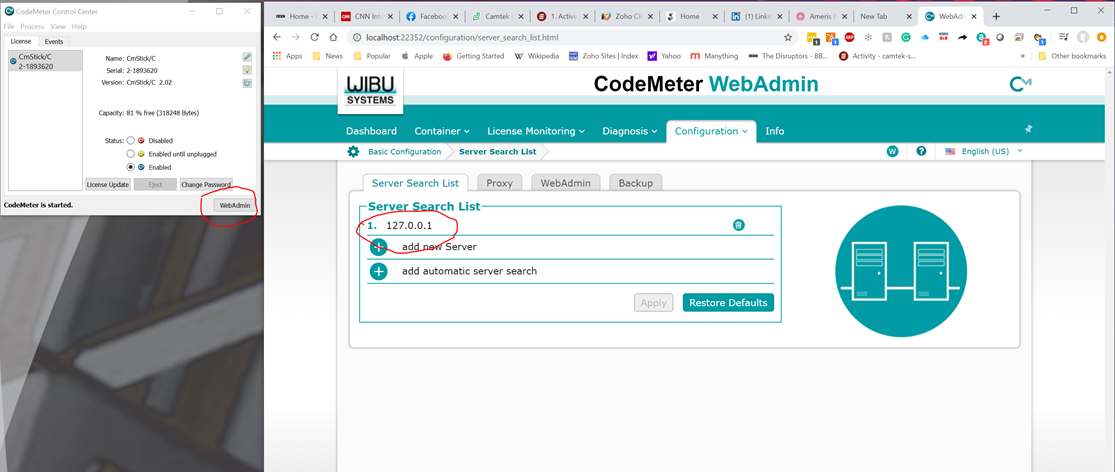
Task: Go back in Chrome browser
Action: [x=277, y=37]
